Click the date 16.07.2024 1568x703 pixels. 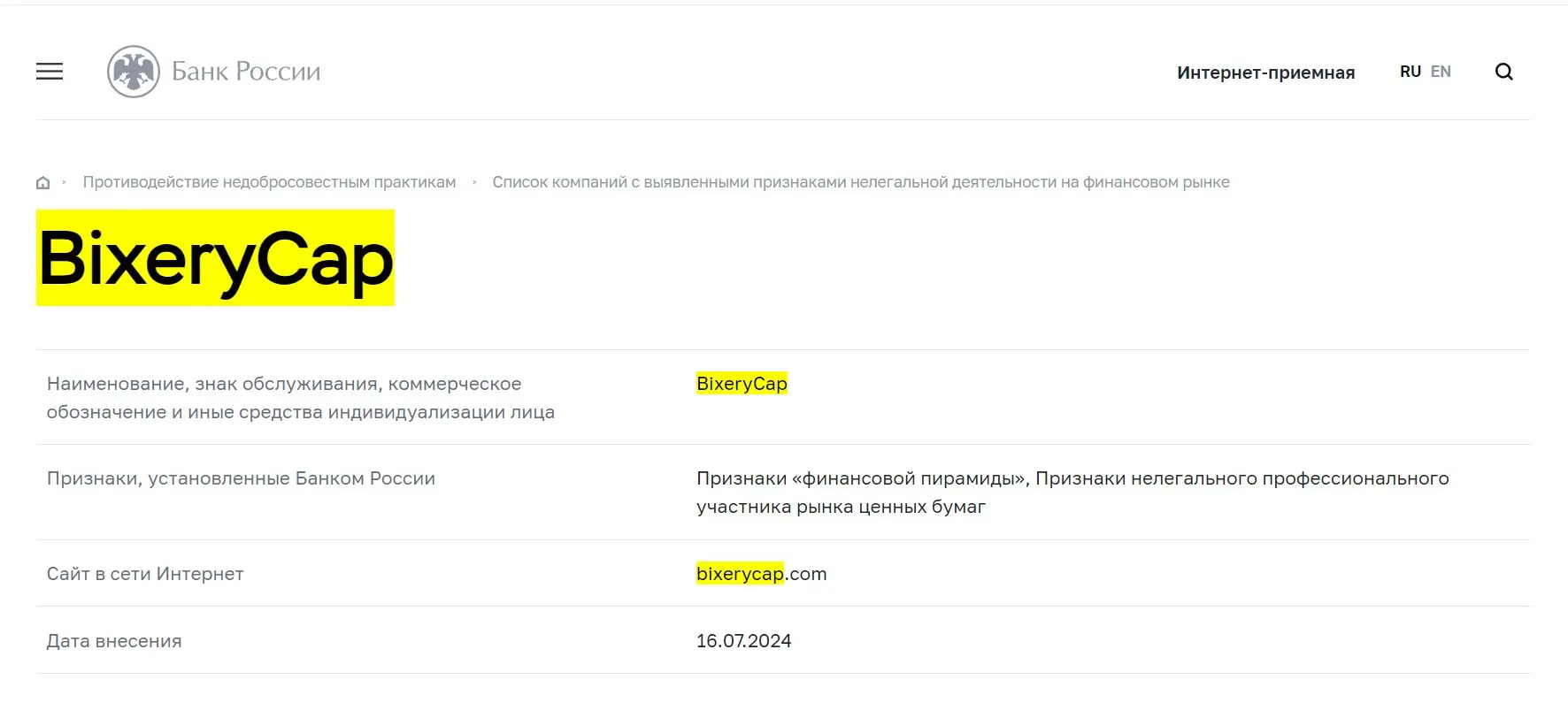click(x=743, y=641)
